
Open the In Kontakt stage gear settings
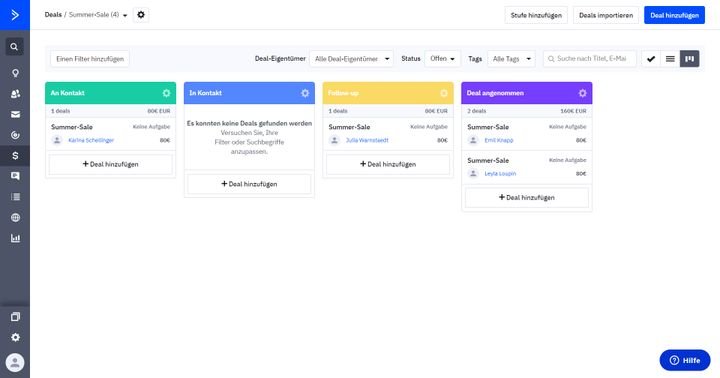[x=305, y=93]
